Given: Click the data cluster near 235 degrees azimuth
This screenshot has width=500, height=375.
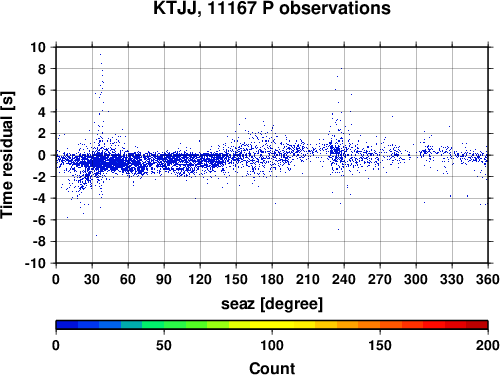Looking at the screenshot, I should pyautogui.click(x=337, y=152).
